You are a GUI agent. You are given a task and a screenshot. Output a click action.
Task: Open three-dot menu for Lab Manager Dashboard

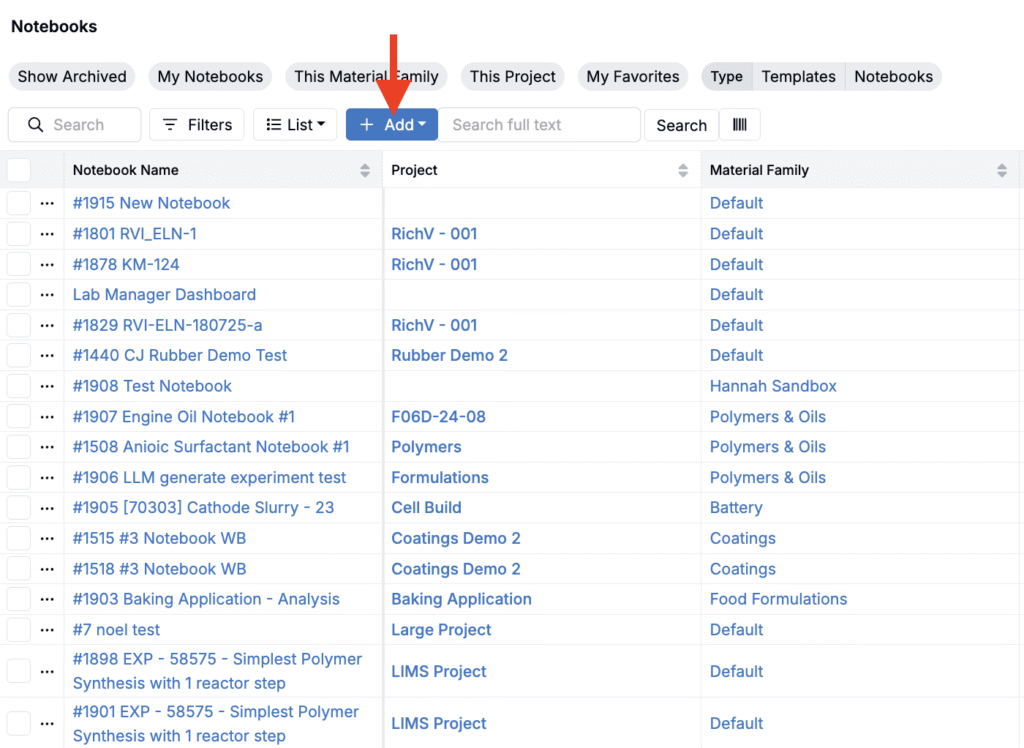coord(47,295)
